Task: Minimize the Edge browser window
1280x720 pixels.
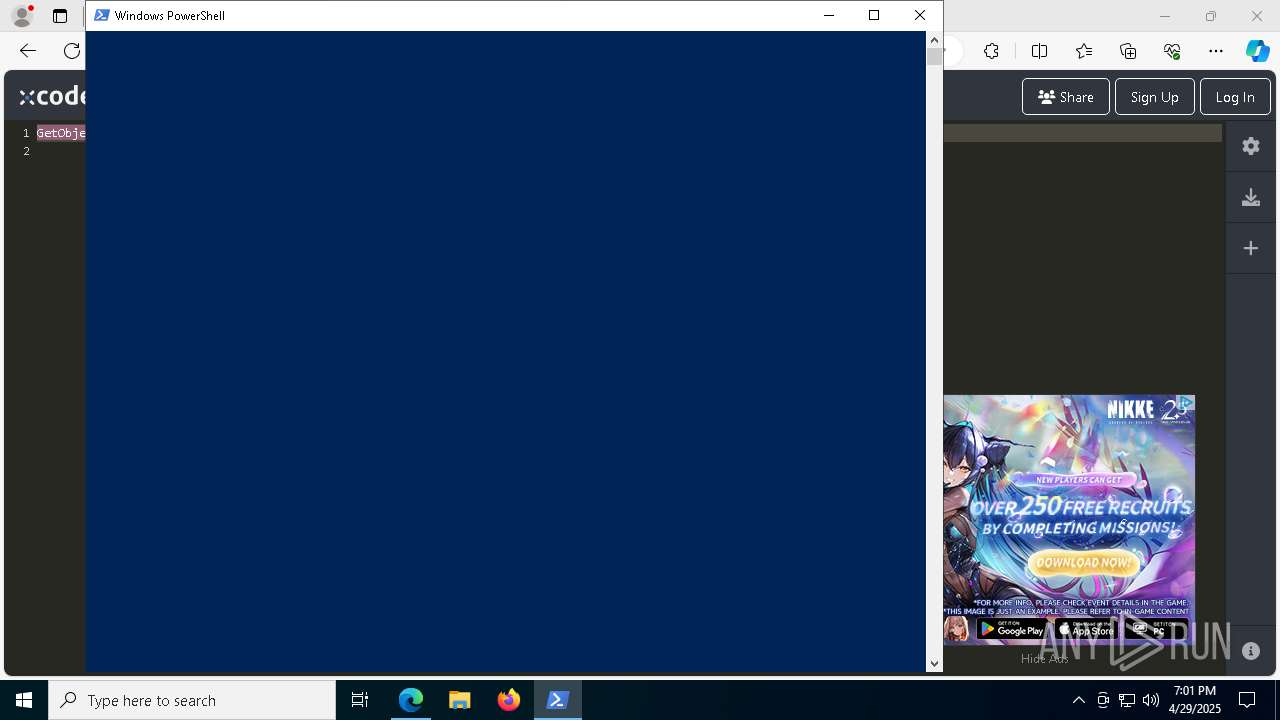Action: pos(1164,16)
